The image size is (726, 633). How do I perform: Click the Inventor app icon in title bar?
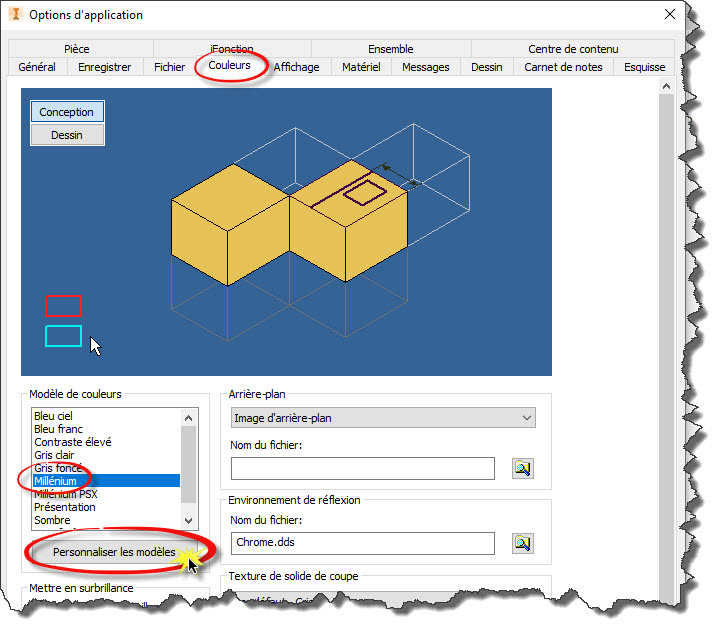tap(14, 15)
